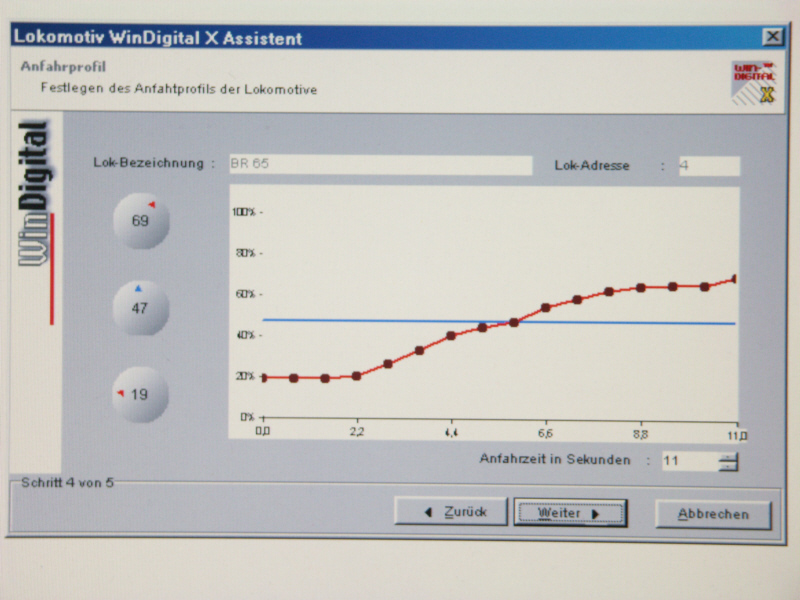Click the Lok-Adresse field showing 4
The image size is (800, 600).
[x=709, y=166]
